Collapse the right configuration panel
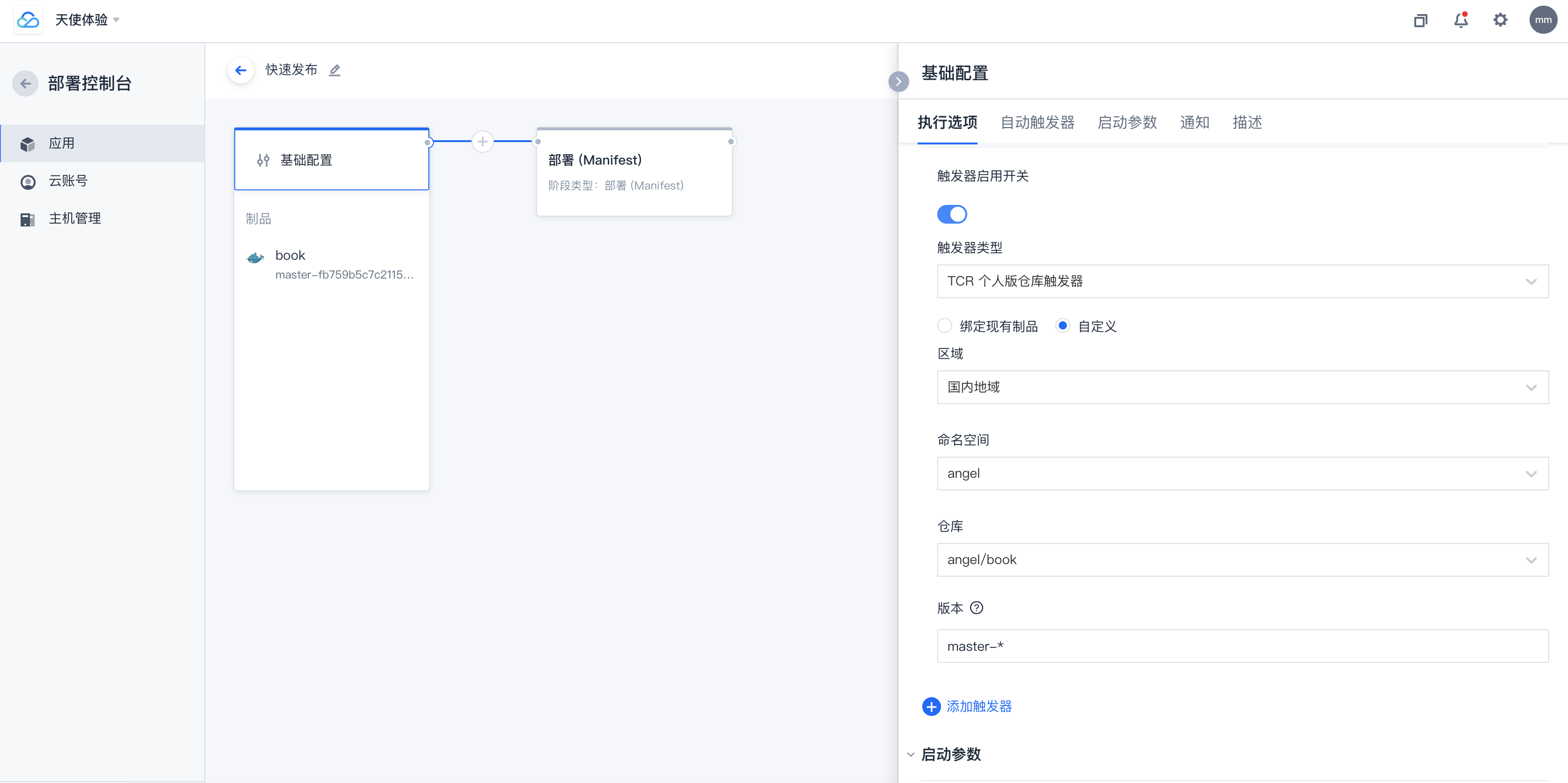The width and height of the screenshot is (1568, 783). tap(898, 82)
